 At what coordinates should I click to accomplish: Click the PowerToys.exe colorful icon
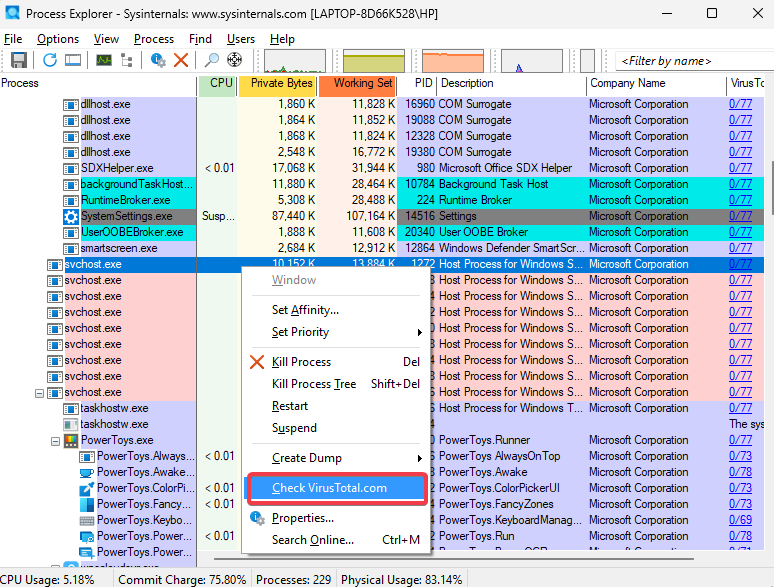(x=71, y=440)
